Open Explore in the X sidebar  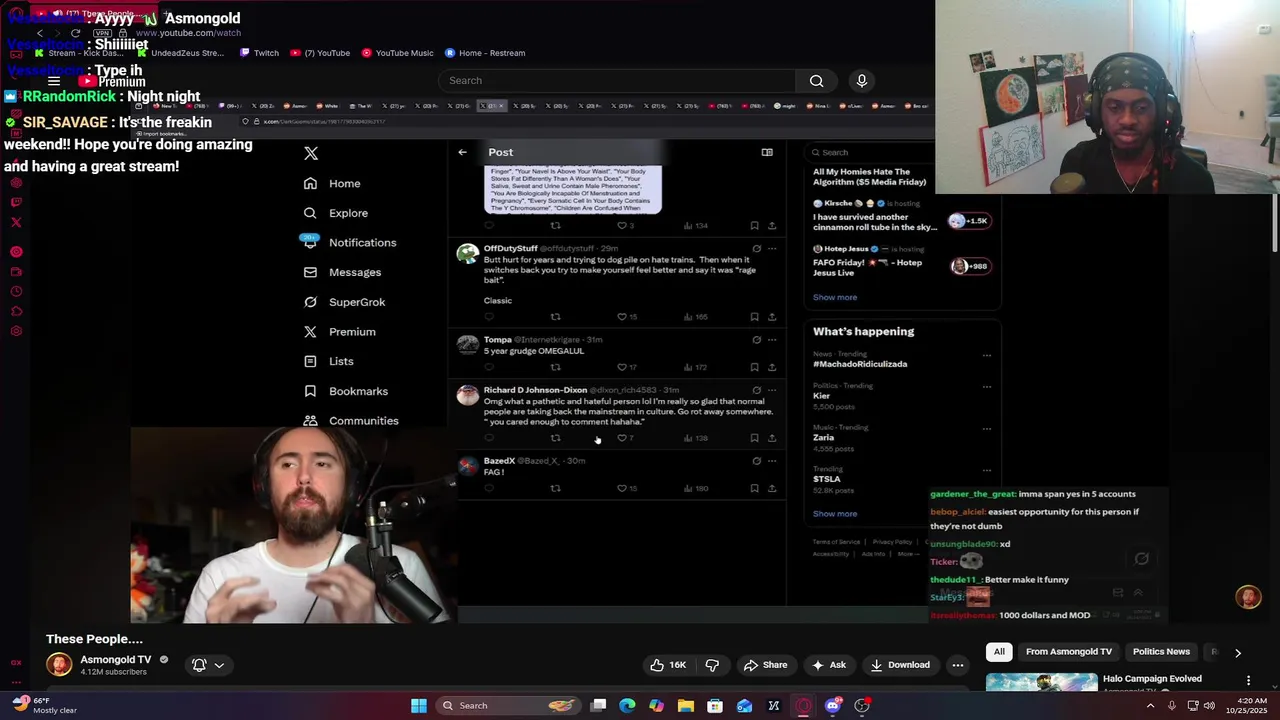click(336, 213)
